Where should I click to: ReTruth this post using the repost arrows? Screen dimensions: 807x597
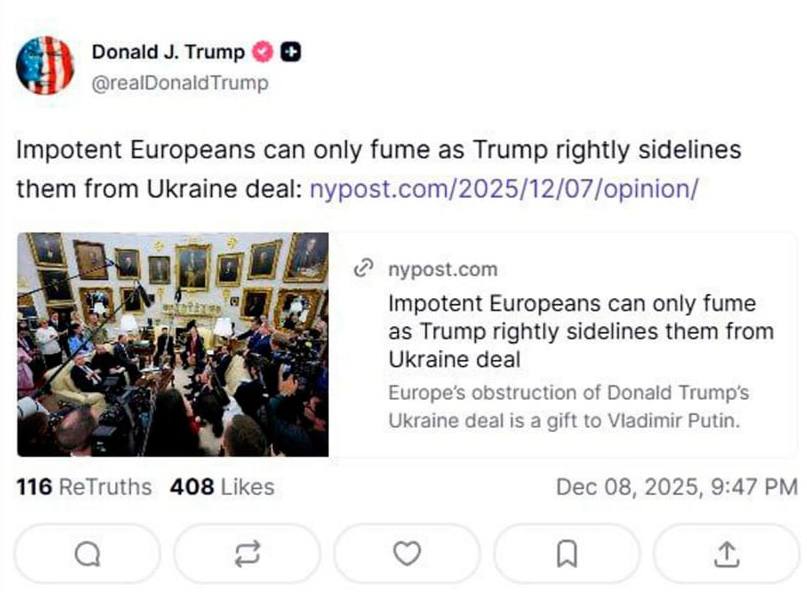tap(247, 553)
